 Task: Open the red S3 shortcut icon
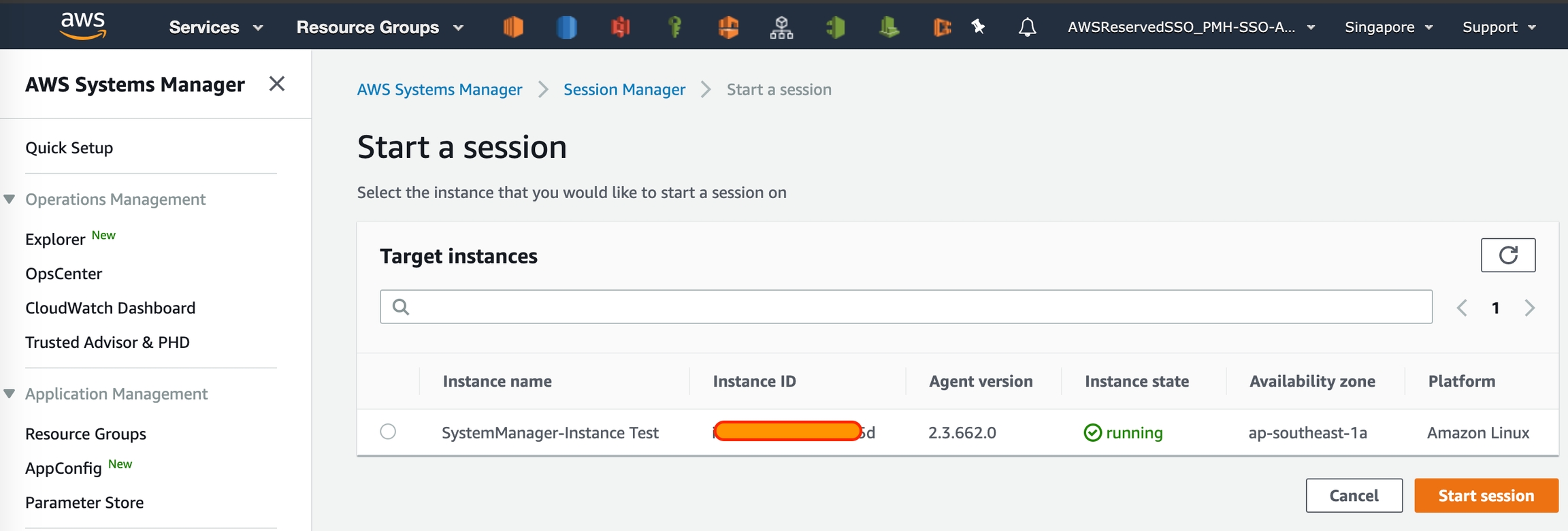click(620, 27)
